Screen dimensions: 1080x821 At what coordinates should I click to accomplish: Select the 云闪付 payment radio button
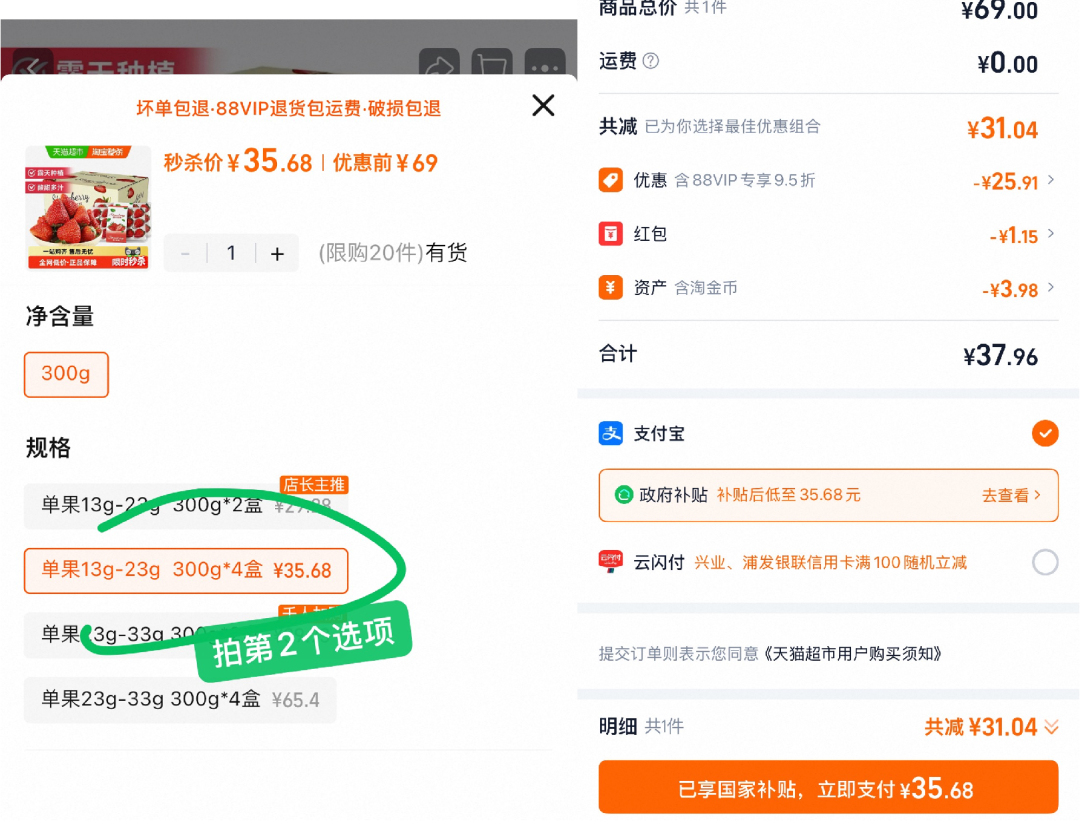pyautogui.click(x=1045, y=562)
